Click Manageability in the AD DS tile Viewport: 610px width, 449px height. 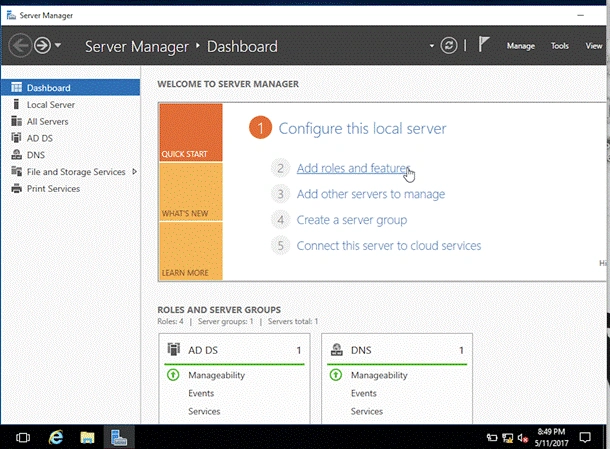[x=217, y=375]
